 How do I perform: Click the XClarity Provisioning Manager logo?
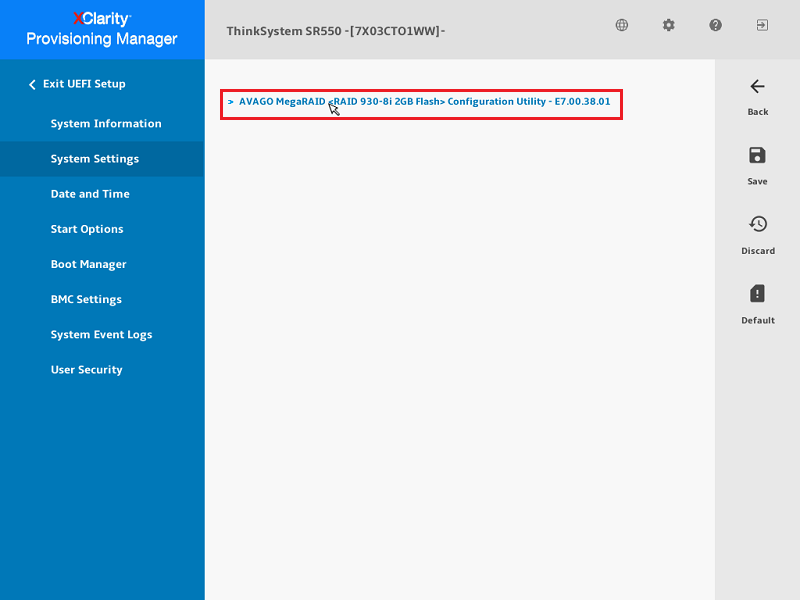(x=102, y=29)
